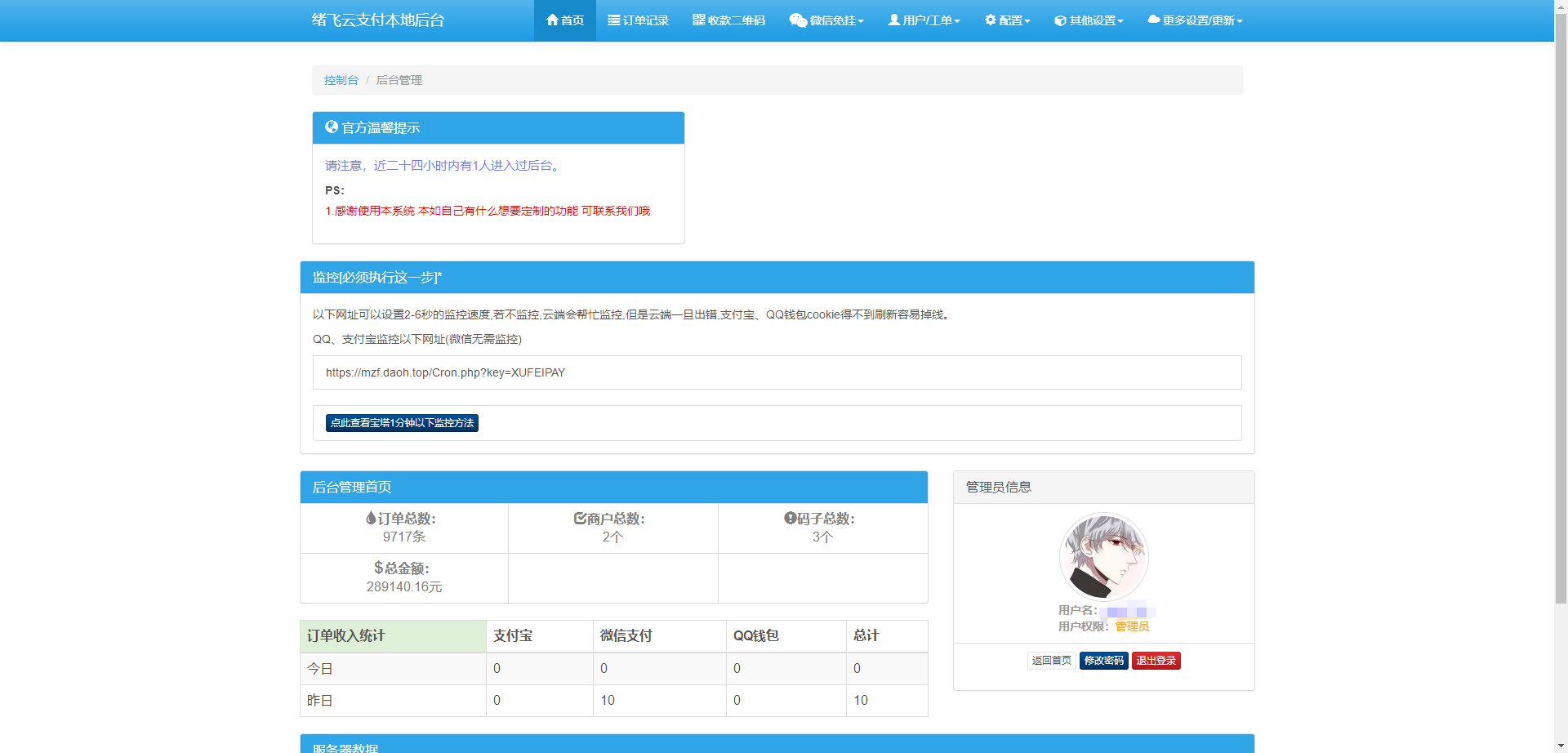Screen dimensions: 1568x753
Task: Open the 其他设置 dropdown
Action: 1088,20
